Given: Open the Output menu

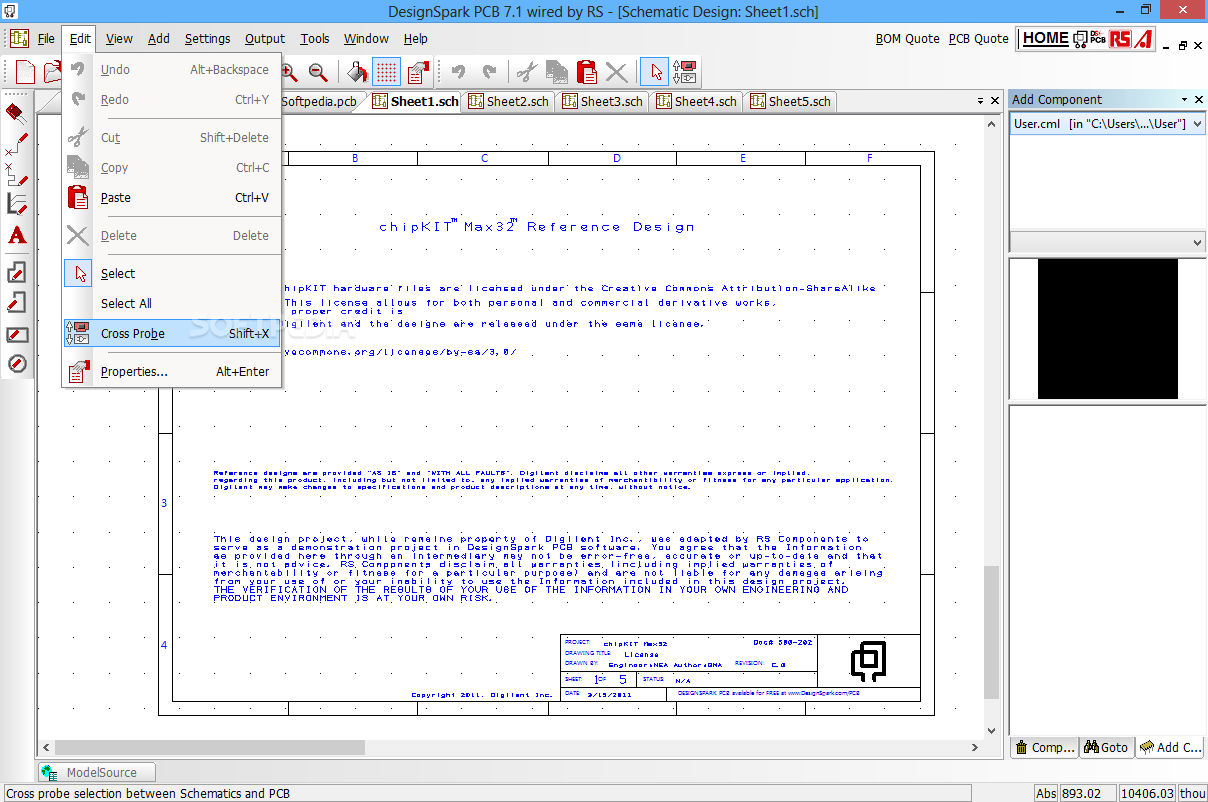Looking at the screenshot, I should coord(265,39).
